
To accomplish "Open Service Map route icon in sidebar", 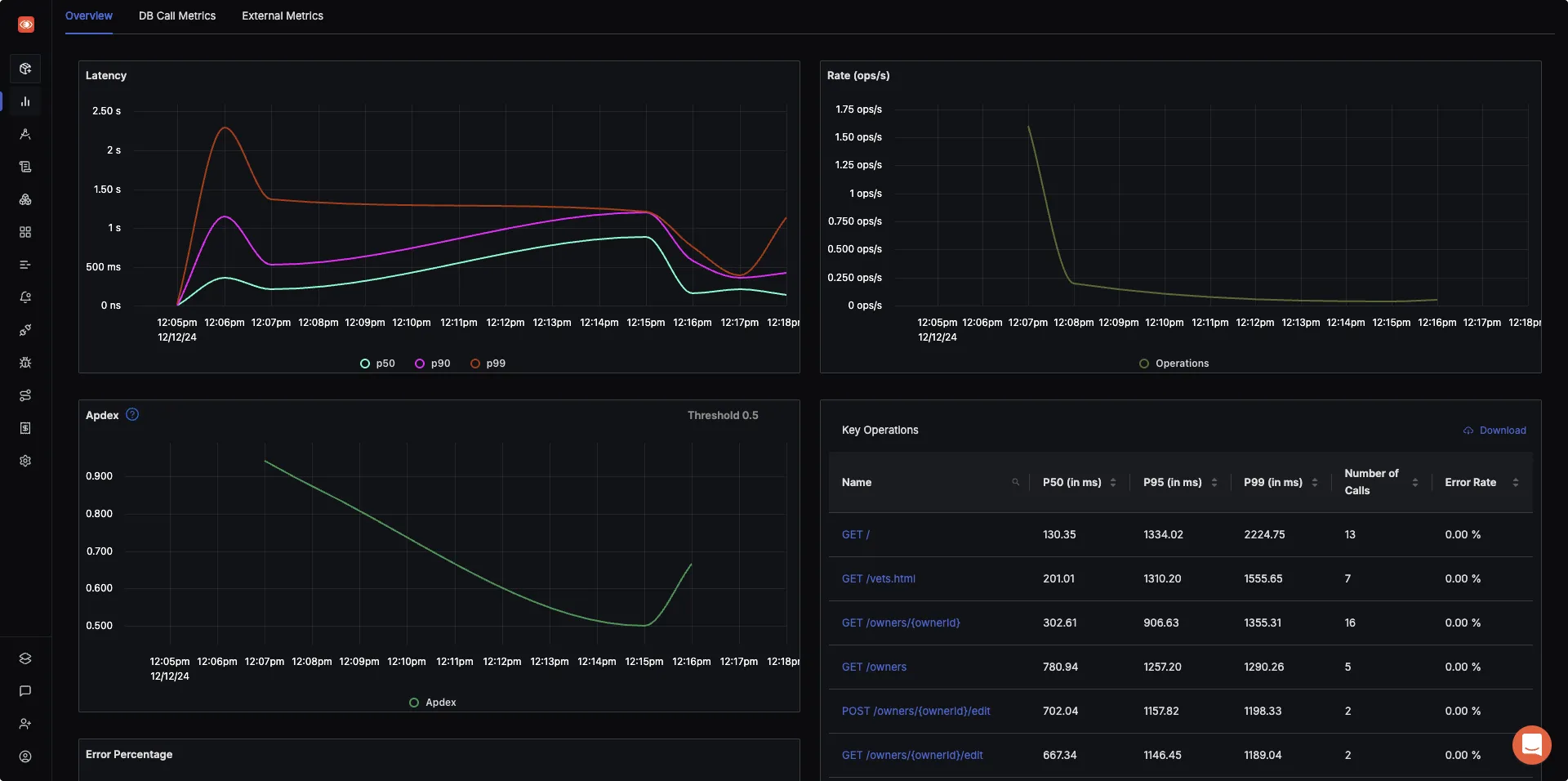I will point(25,395).
